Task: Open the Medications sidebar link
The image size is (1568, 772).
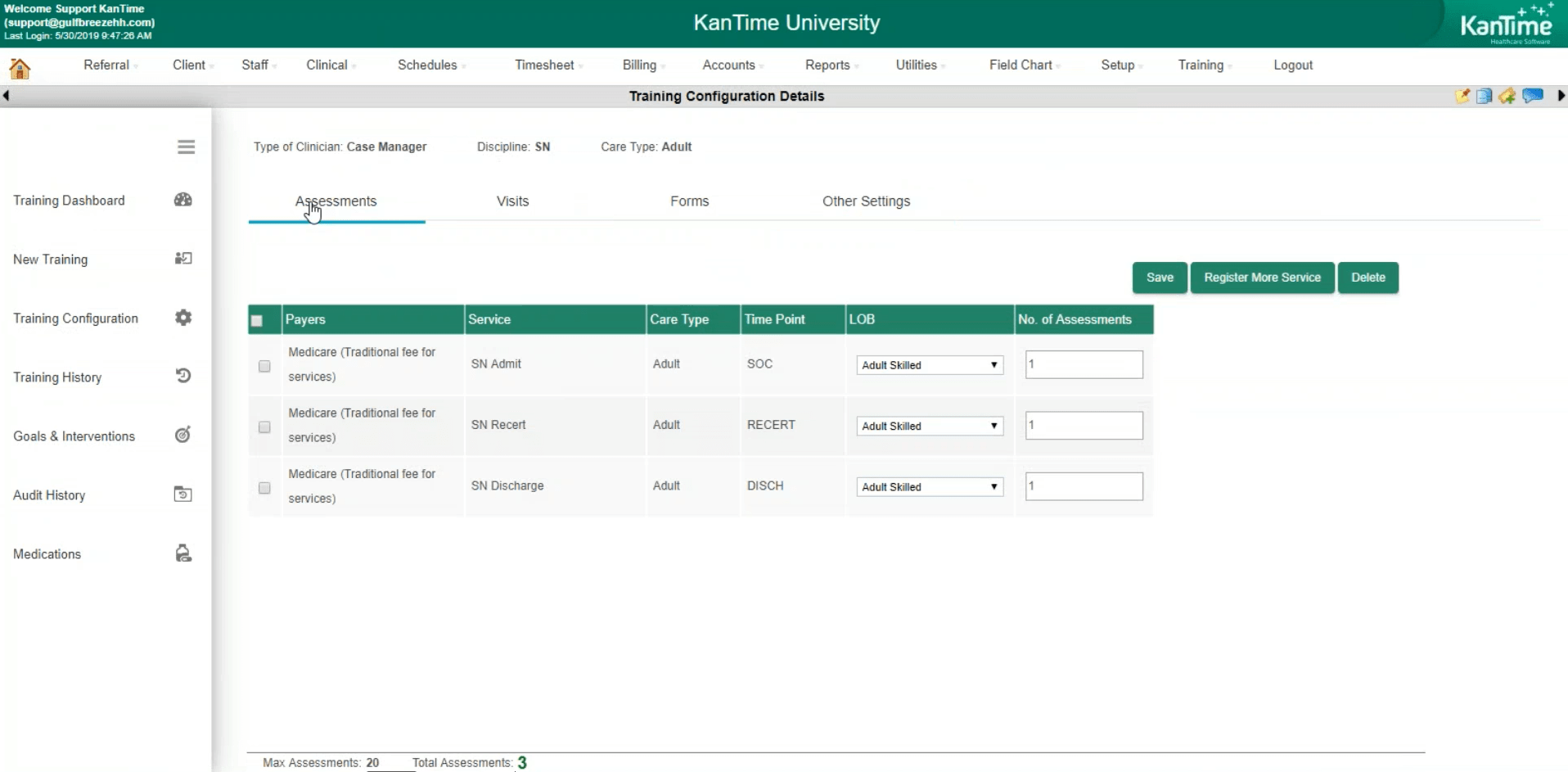Action: [x=47, y=554]
